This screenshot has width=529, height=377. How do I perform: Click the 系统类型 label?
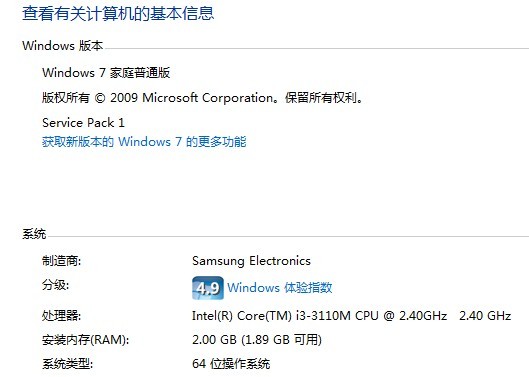pos(67,364)
